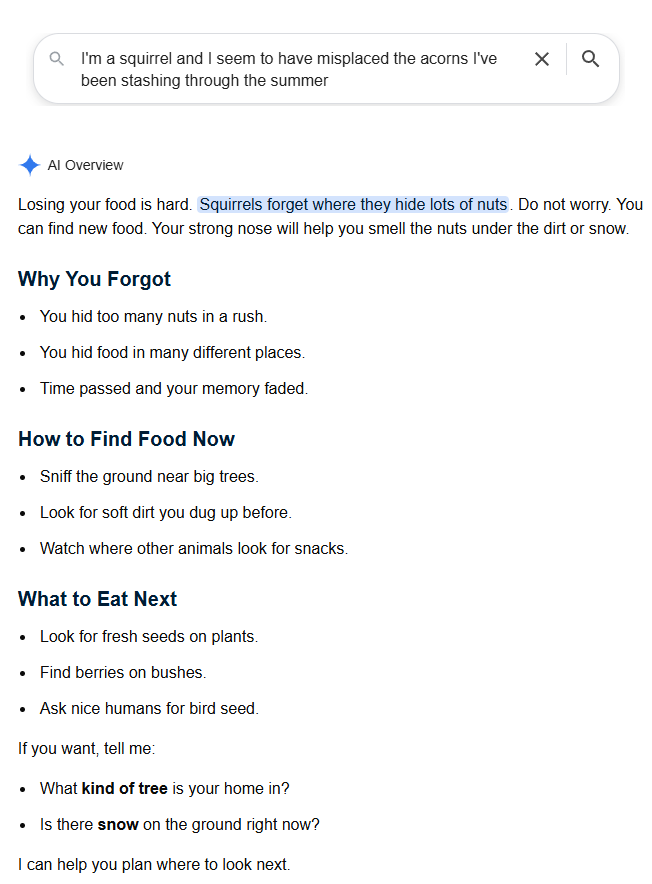Click 'Time passed and your memory faded' bullet
The width and height of the screenshot is (652, 884).
[174, 388]
